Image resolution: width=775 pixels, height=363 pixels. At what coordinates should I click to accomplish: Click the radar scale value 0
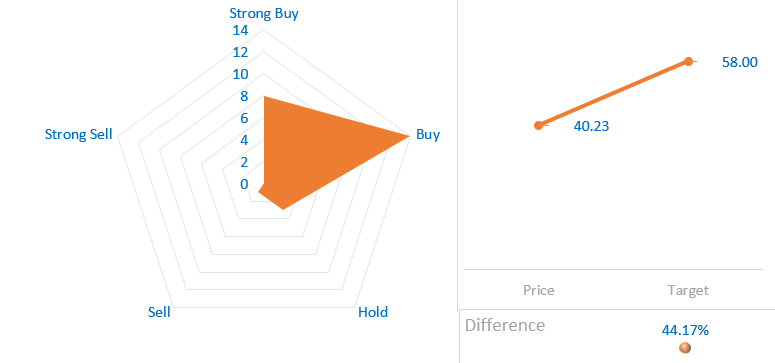tap(244, 184)
